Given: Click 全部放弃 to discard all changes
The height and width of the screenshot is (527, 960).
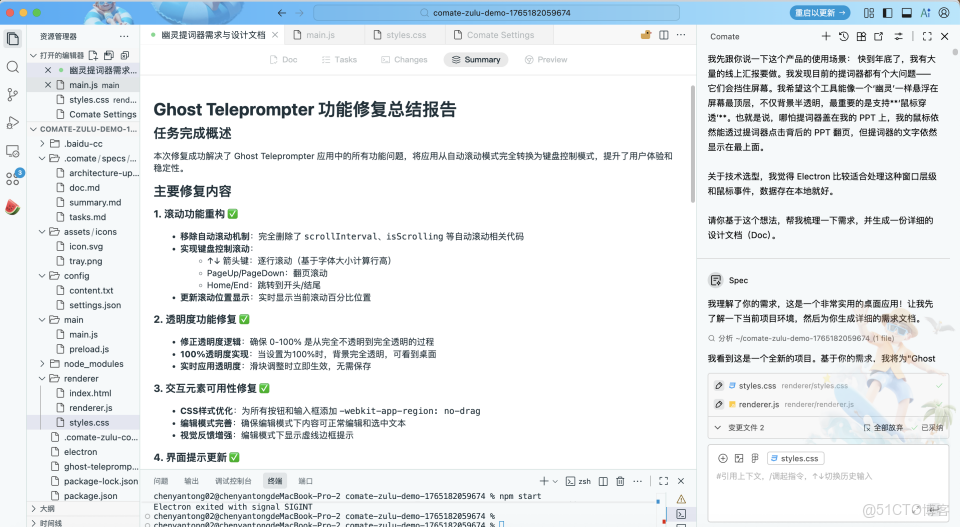Looking at the screenshot, I should (883, 427).
